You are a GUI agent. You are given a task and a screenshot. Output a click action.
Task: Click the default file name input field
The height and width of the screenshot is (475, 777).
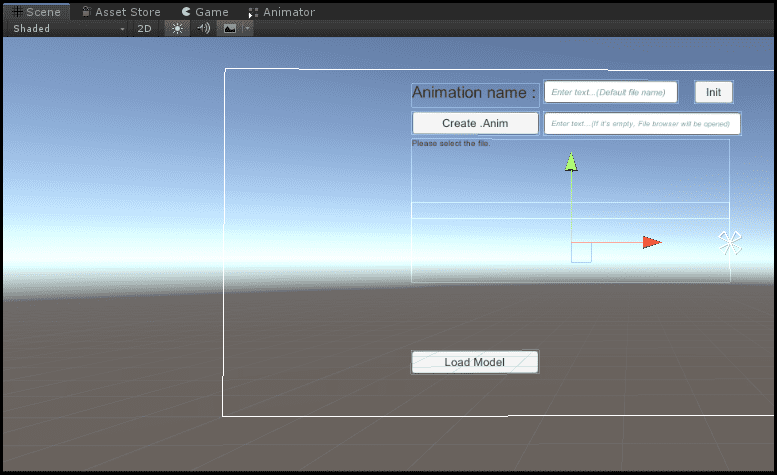click(x=610, y=92)
